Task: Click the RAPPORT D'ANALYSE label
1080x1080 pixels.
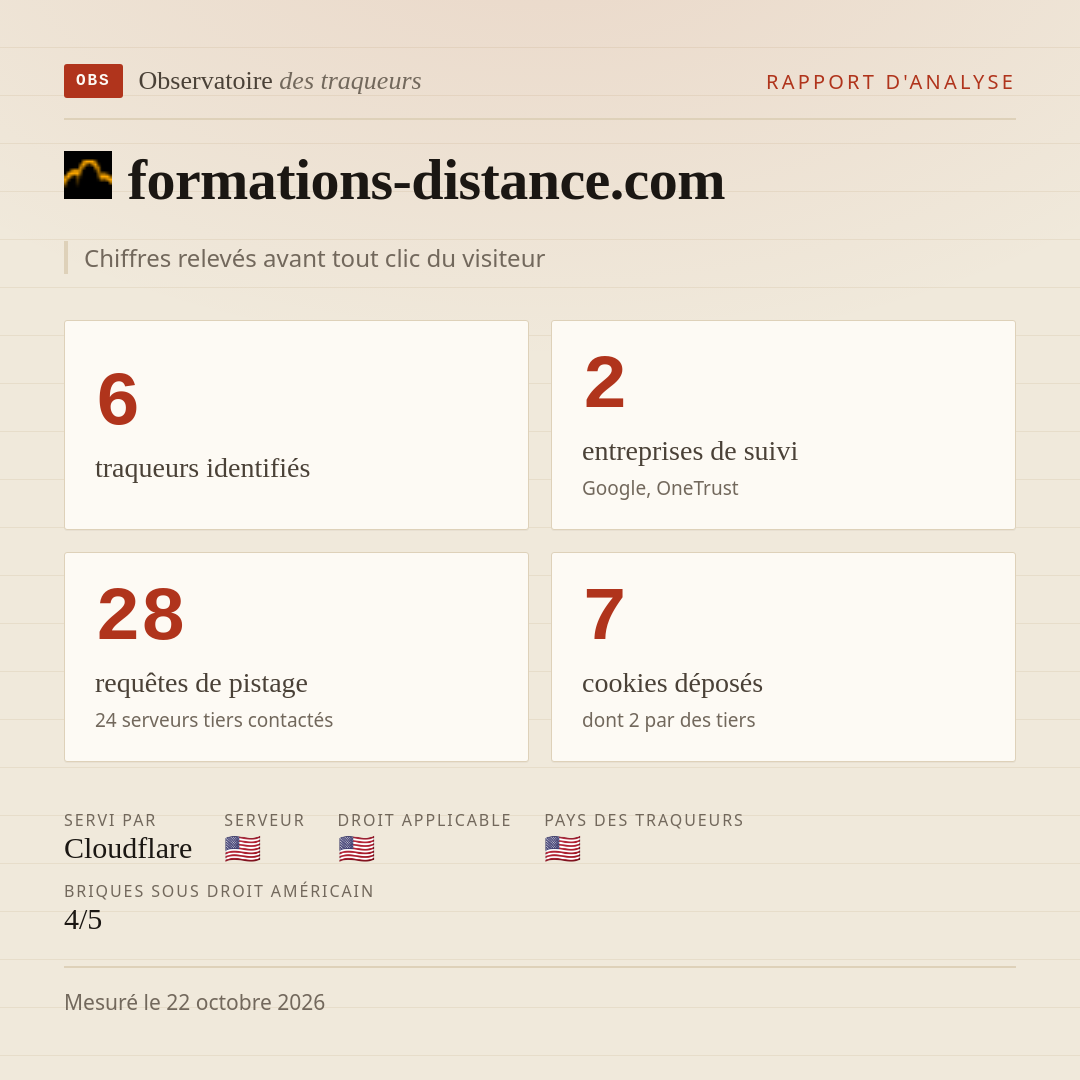Action: 891,82
